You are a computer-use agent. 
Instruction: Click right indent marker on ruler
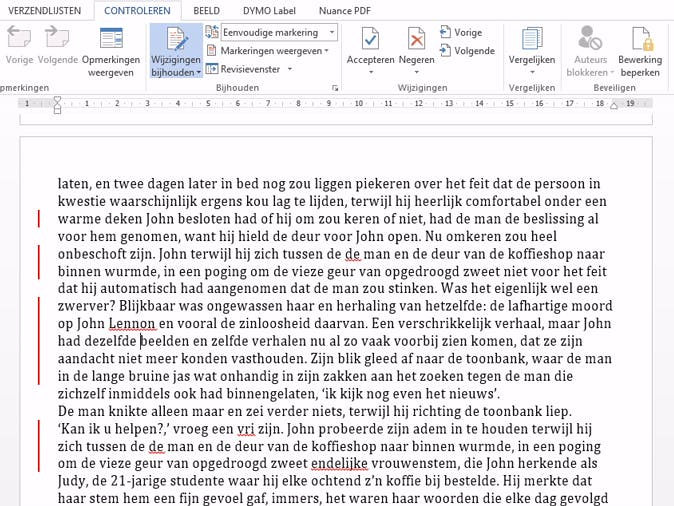click(x=614, y=106)
